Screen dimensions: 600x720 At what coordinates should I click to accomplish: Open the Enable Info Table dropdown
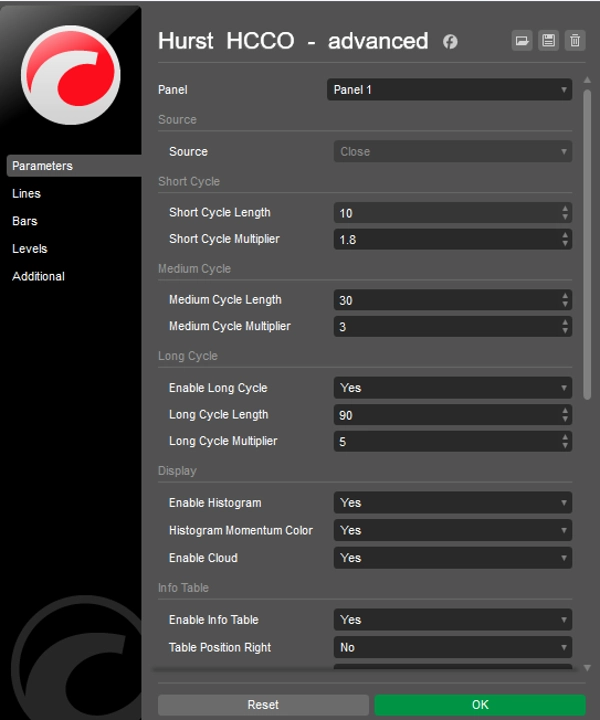[453, 619]
